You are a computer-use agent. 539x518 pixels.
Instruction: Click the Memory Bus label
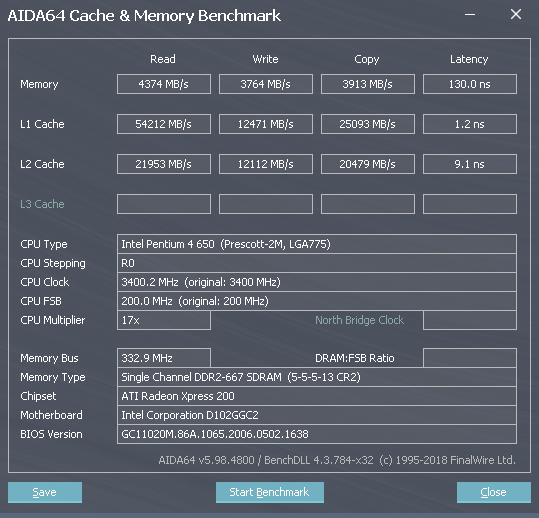point(49,358)
